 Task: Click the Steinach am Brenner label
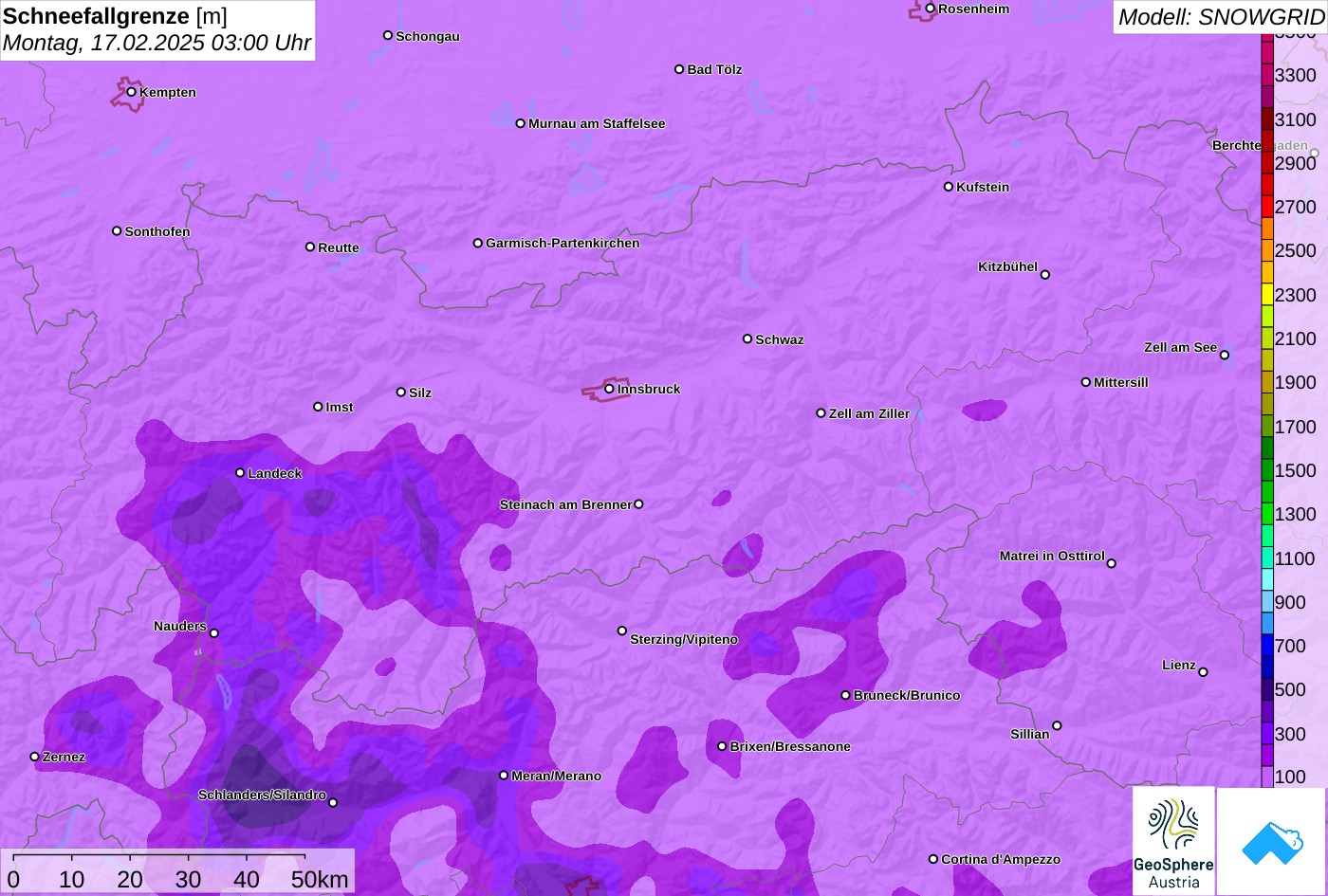565,504
